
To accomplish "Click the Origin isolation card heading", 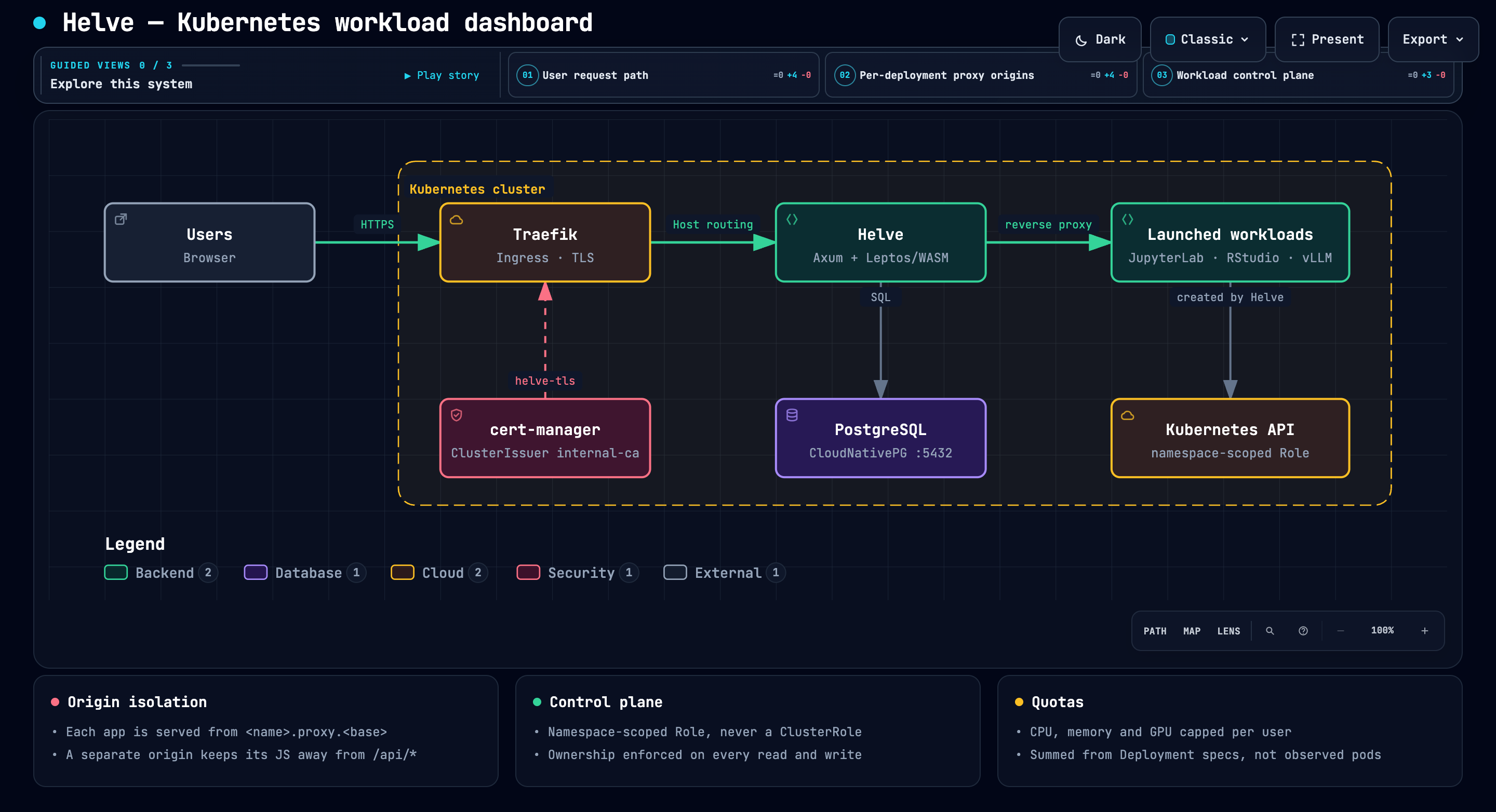I will coord(137,702).
